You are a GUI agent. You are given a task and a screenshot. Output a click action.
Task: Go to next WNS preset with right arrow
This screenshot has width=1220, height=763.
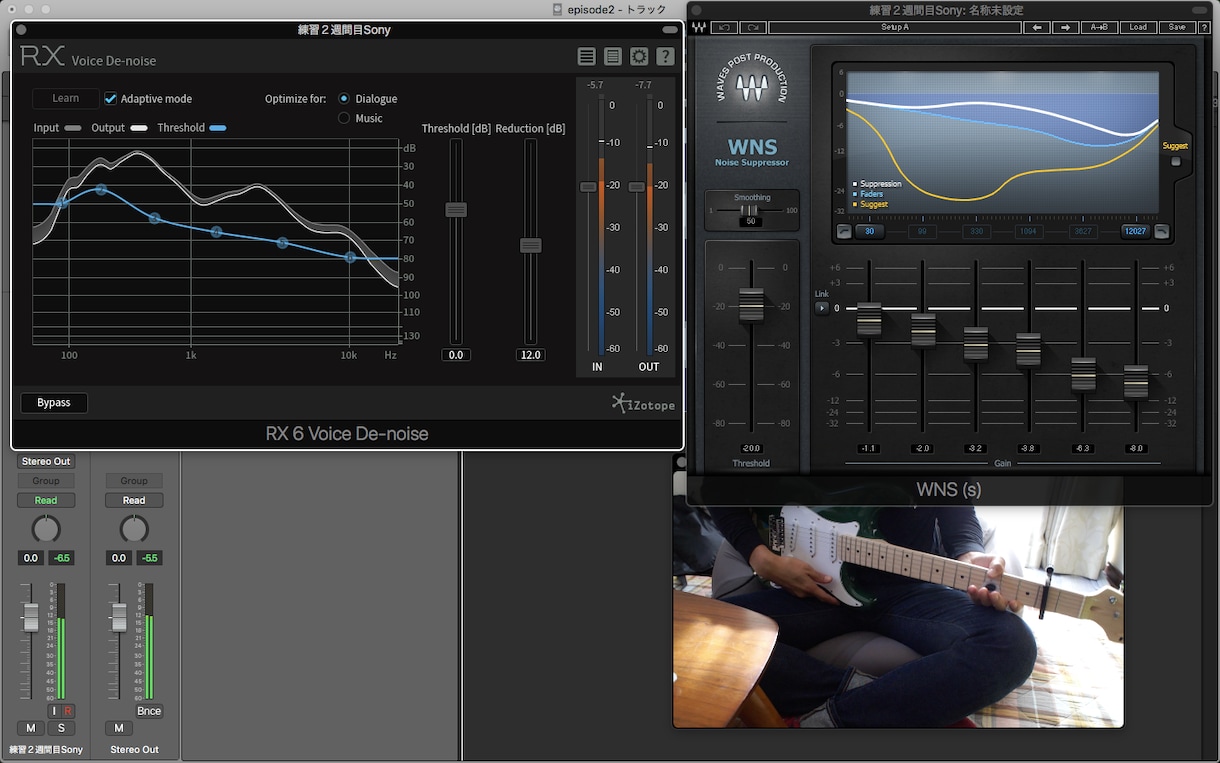[x=1065, y=27]
